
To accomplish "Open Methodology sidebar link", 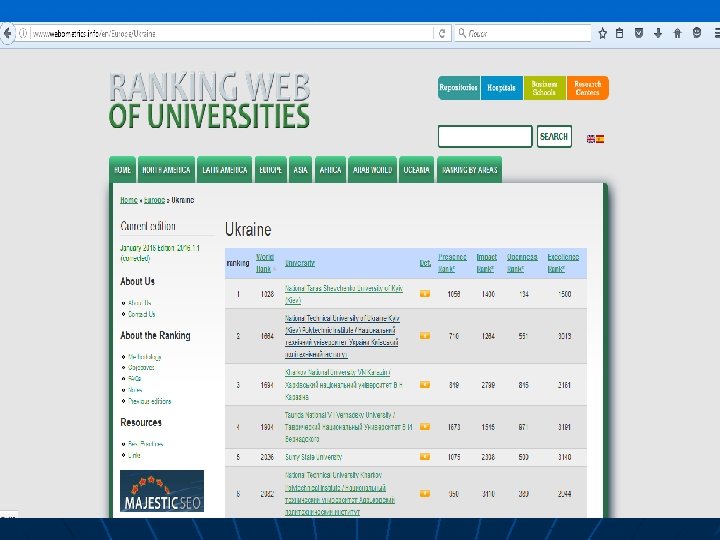I will 145,357.
